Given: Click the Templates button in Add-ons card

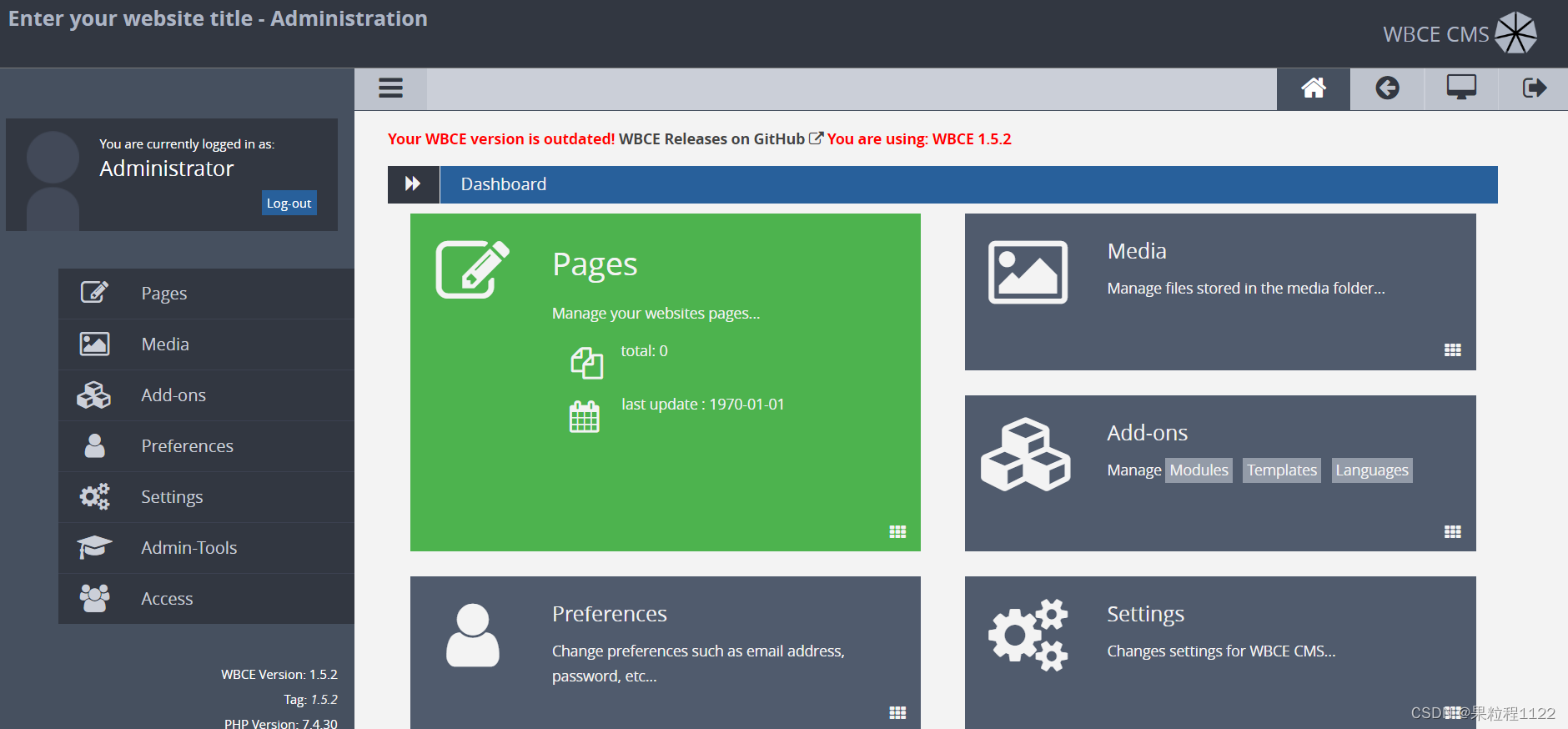Looking at the screenshot, I should point(1282,470).
